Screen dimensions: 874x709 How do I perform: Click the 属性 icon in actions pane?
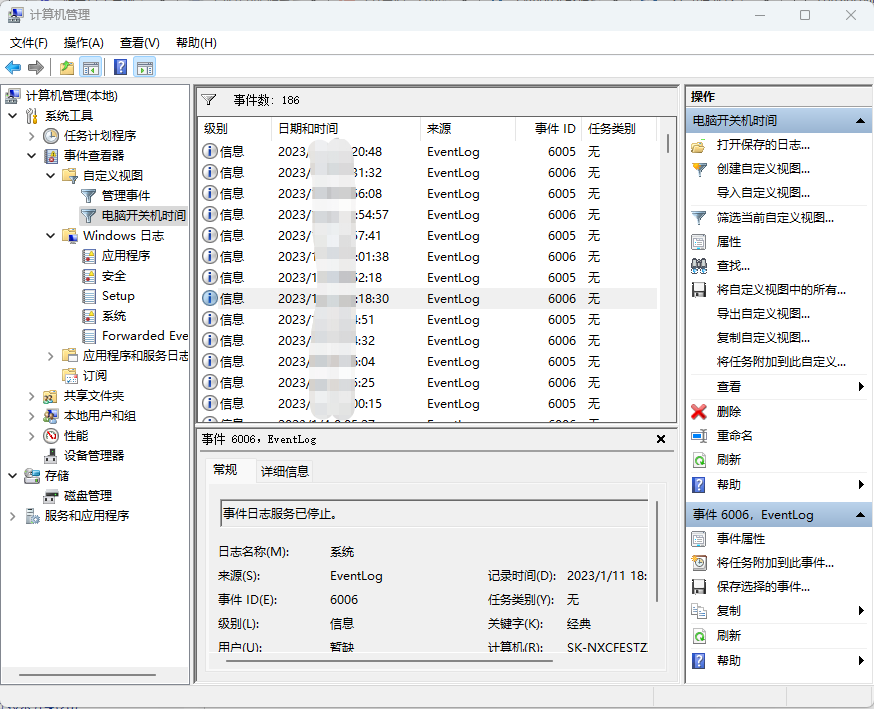click(x=699, y=242)
